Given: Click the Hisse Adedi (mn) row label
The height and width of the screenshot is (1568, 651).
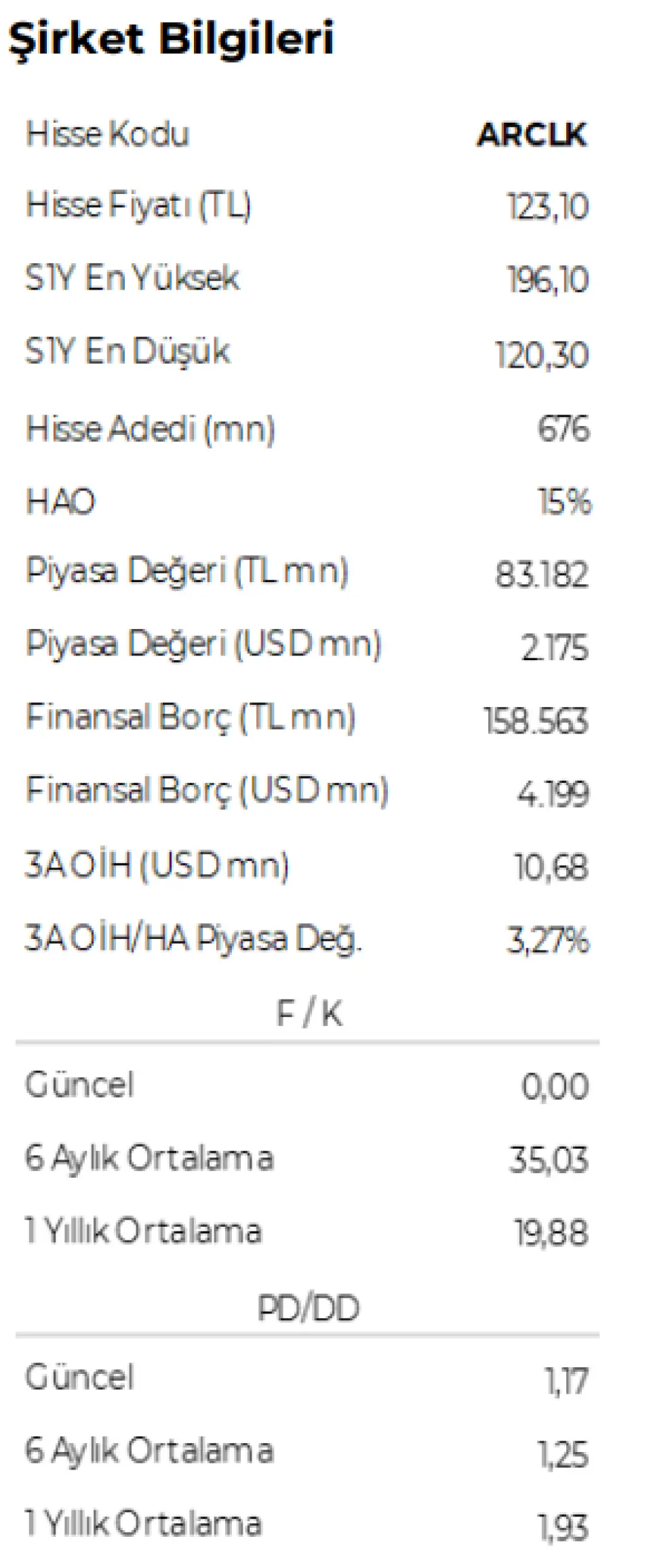Looking at the screenshot, I should [150, 429].
